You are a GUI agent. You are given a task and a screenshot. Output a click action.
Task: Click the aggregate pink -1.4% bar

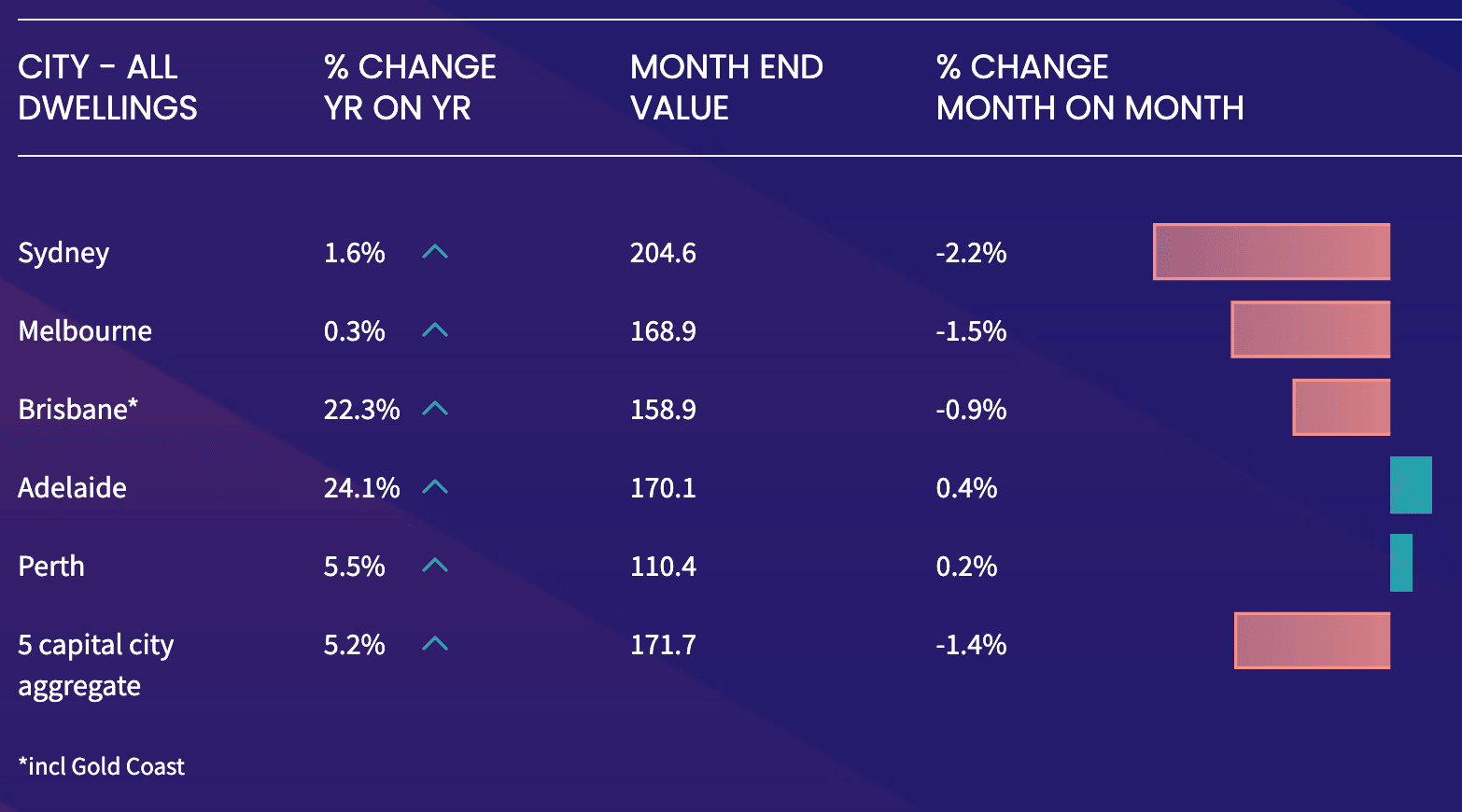(1312, 640)
